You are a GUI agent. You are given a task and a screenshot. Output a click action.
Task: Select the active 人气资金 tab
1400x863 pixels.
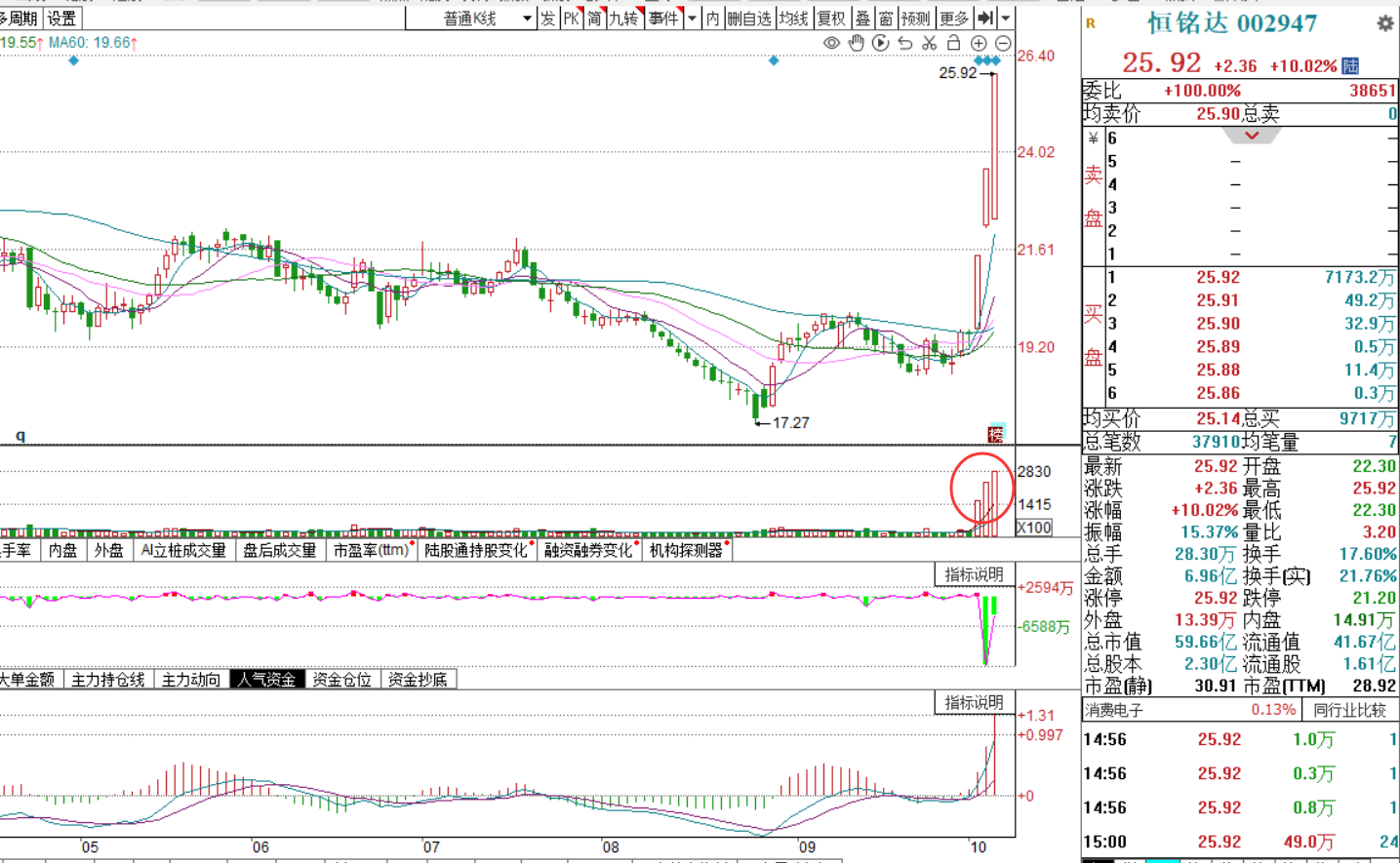click(x=266, y=680)
